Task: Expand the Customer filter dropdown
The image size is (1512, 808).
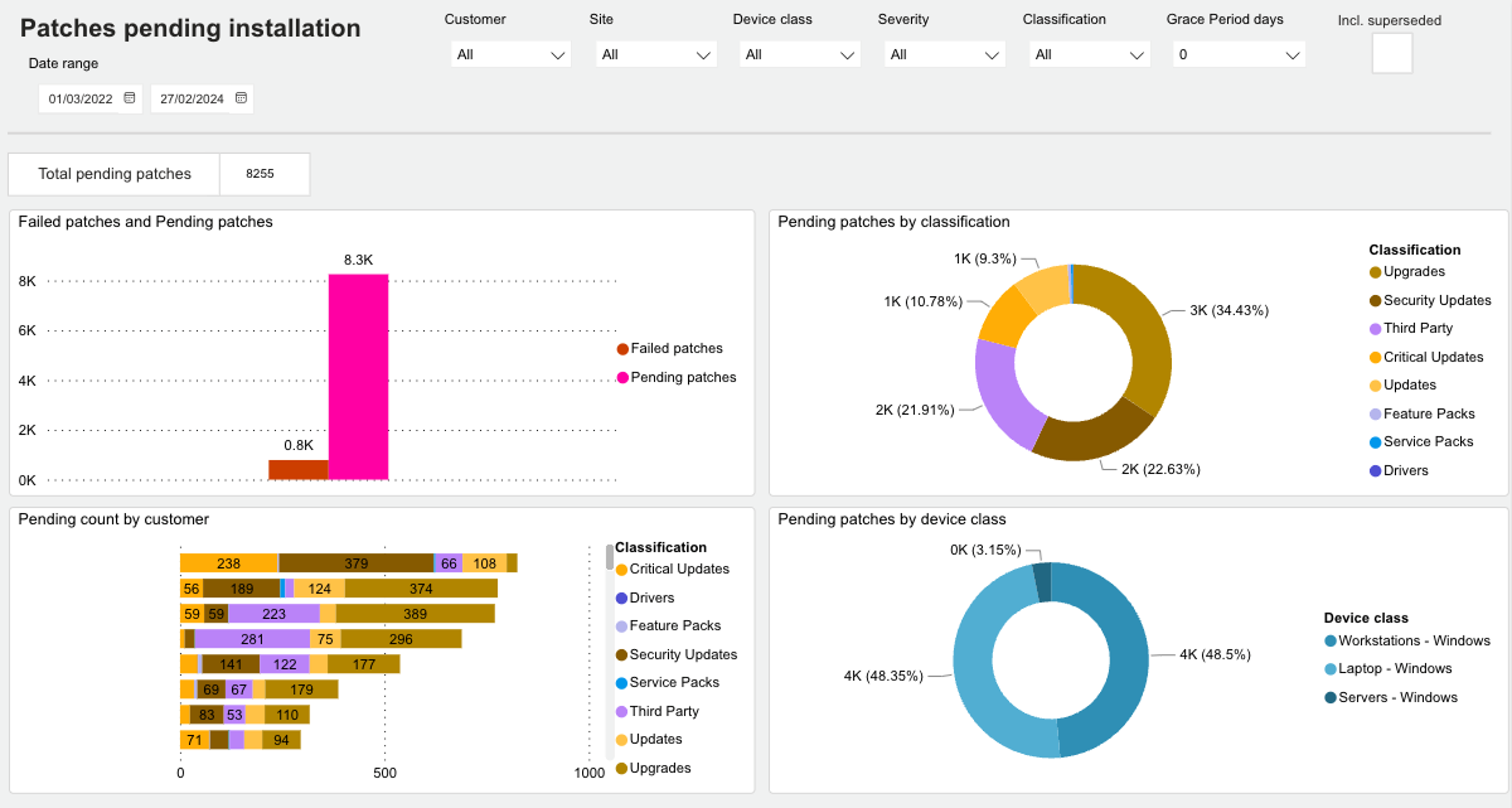Action: (x=510, y=55)
